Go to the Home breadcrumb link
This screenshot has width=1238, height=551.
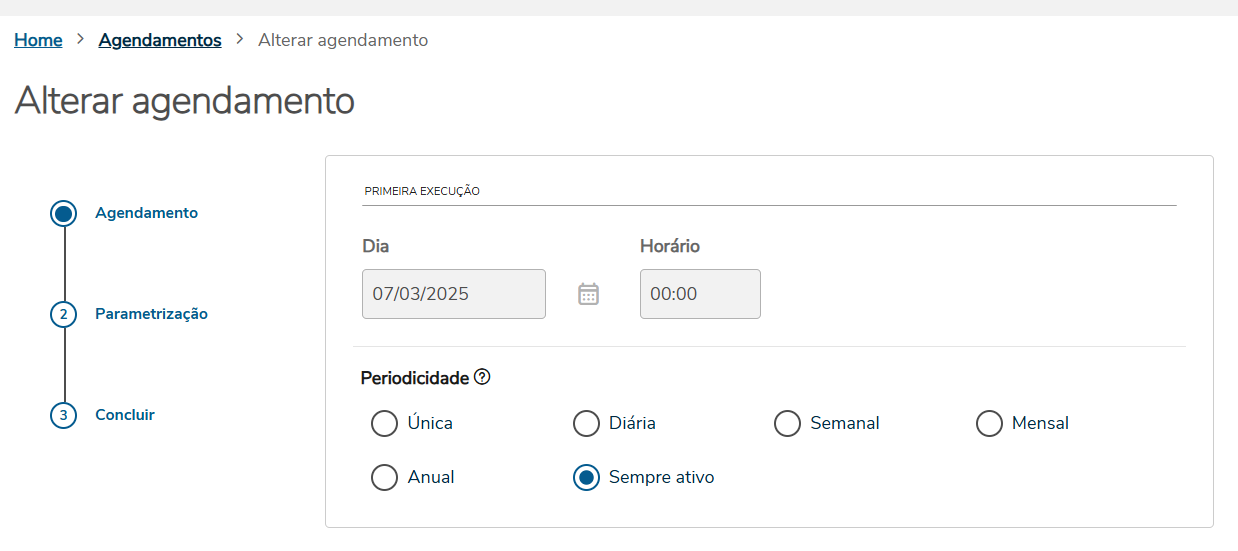pyautogui.click(x=38, y=40)
